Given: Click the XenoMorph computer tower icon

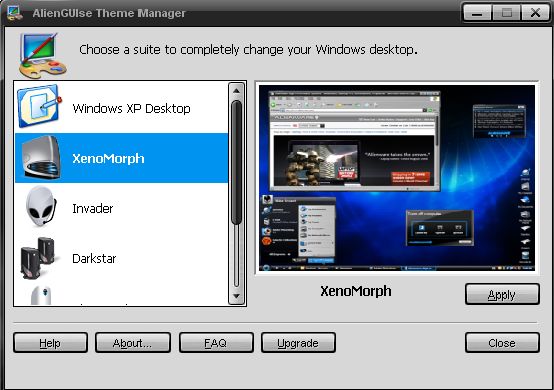Looking at the screenshot, I should pyautogui.click(x=41, y=157).
